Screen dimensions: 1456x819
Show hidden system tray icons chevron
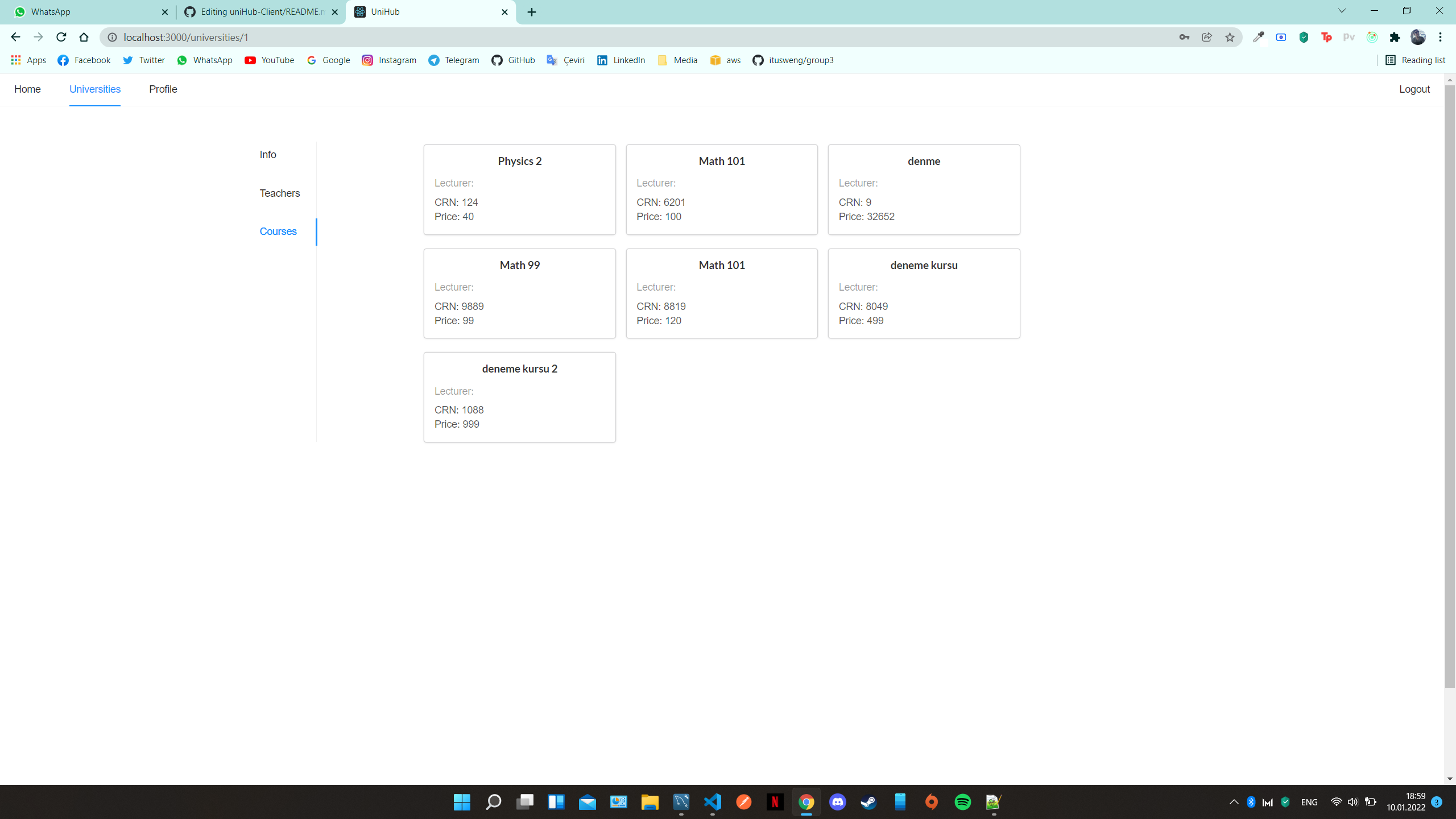click(1234, 802)
